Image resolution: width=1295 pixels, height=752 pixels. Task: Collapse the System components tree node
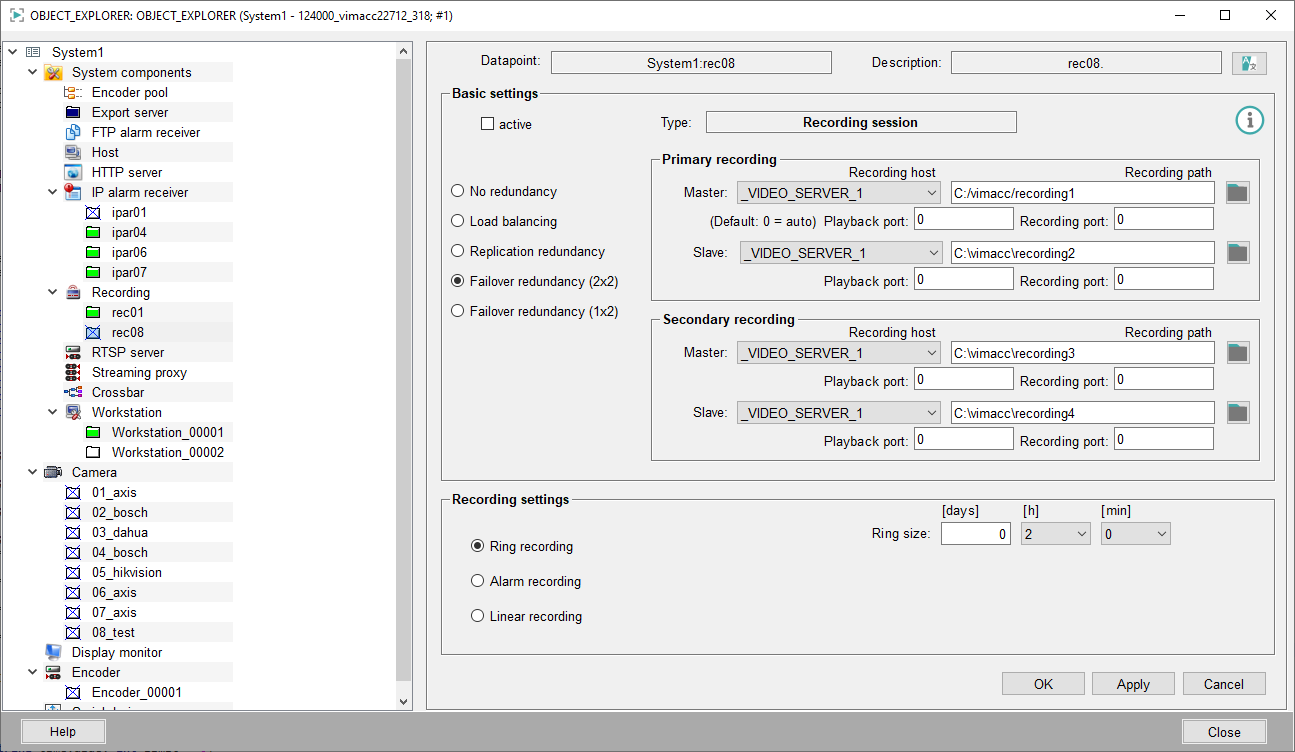[33, 72]
